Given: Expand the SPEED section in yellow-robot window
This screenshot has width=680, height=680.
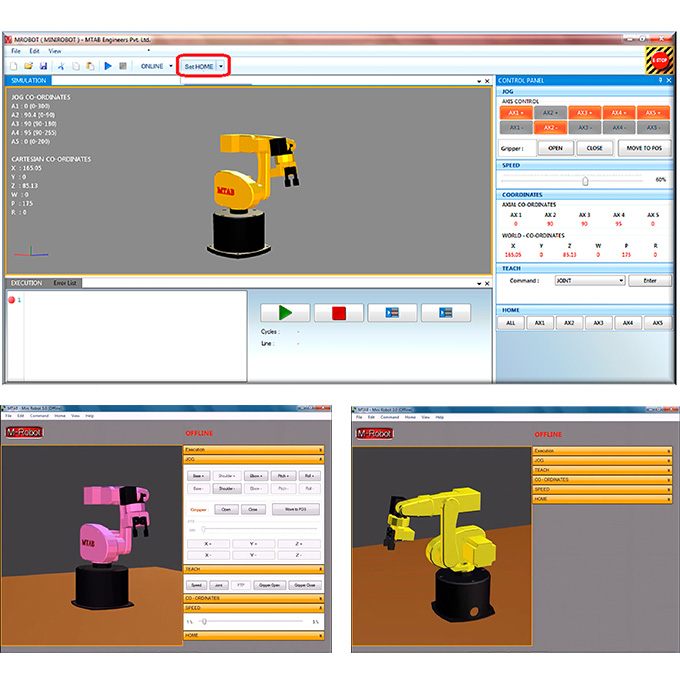Looking at the screenshot, I should (602, 489).
